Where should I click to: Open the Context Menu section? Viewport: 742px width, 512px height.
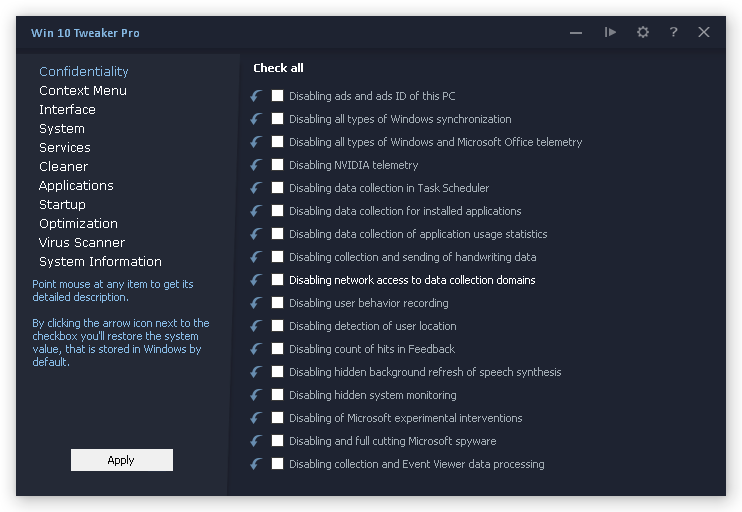coord(83,91)
